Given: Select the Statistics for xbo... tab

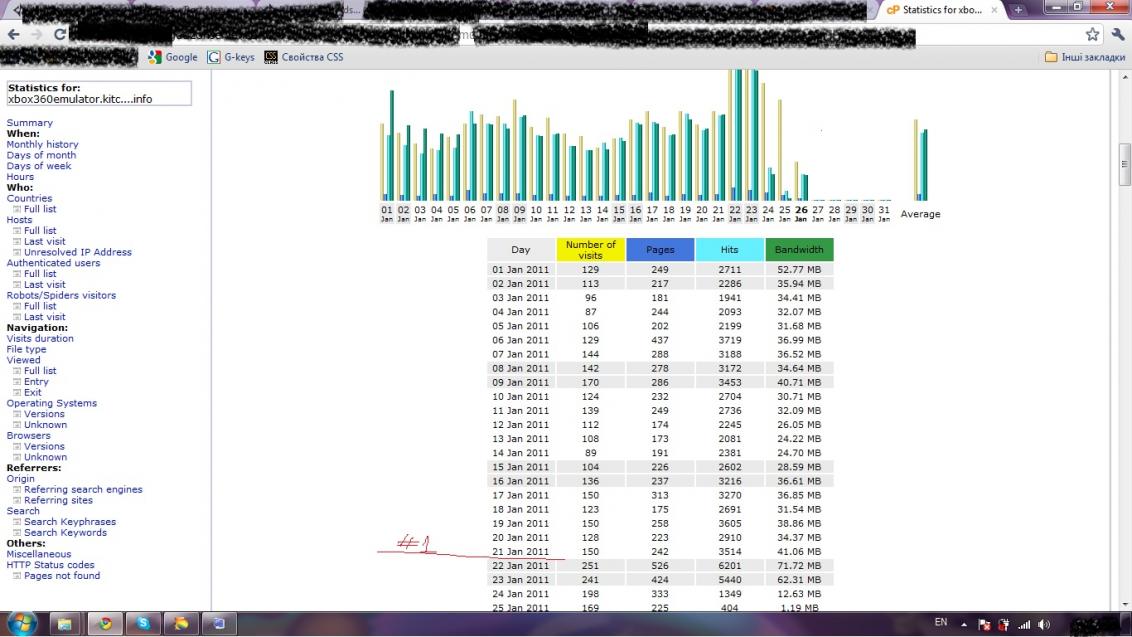Looking at the screenshot, I should click(941, 9).
